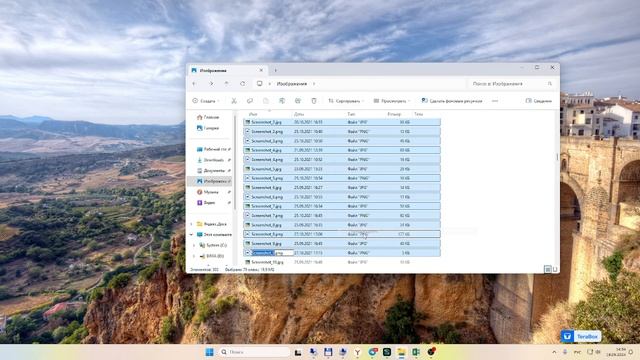Viewport: 640px width, 360px height.
Task: Open new tab with plus button
Action: 276,70
